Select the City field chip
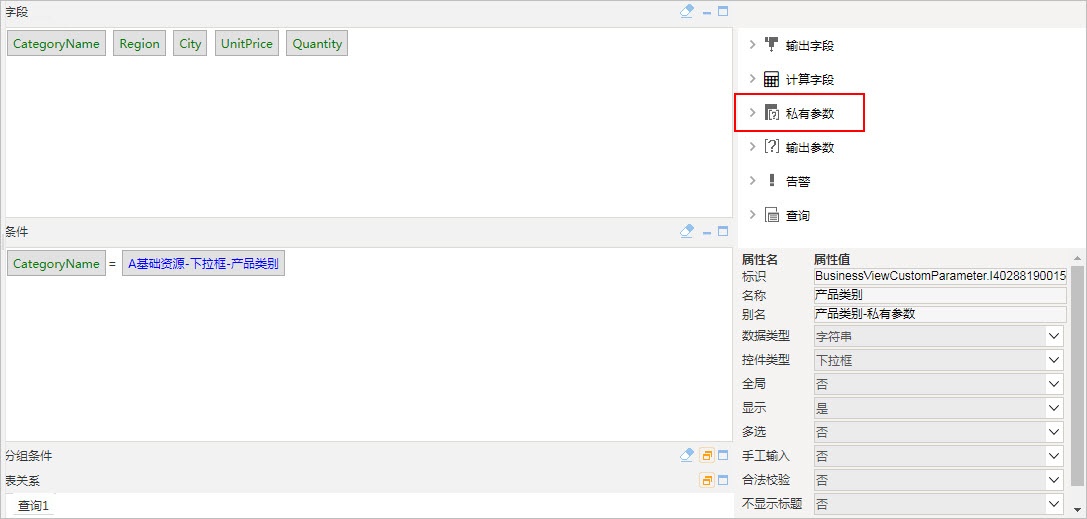This screenshot has width=1087, height=519. [x=190, y=44]
